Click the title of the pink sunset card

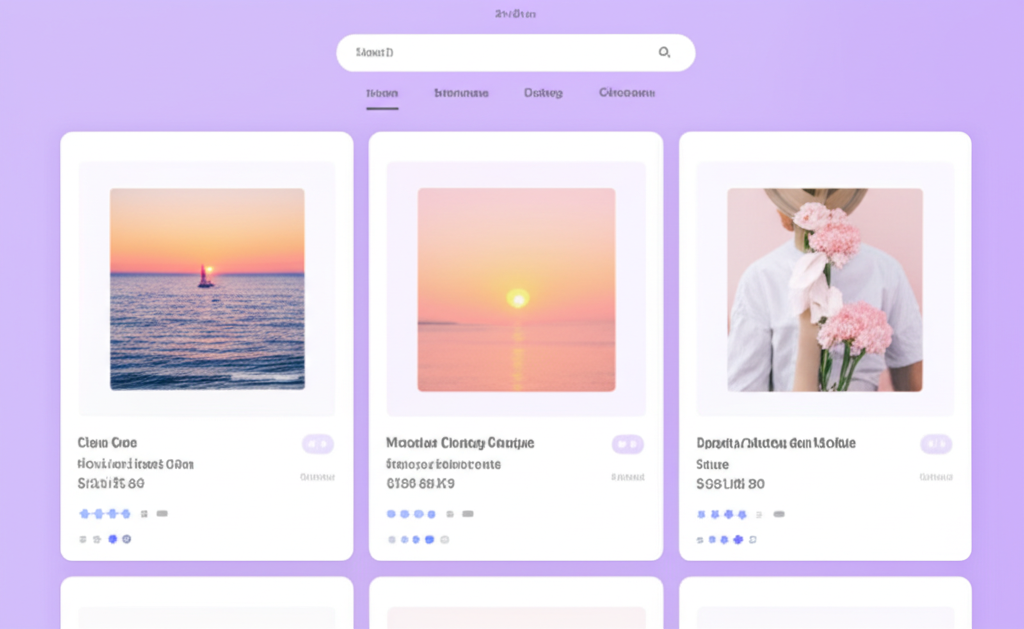[460, 443]
